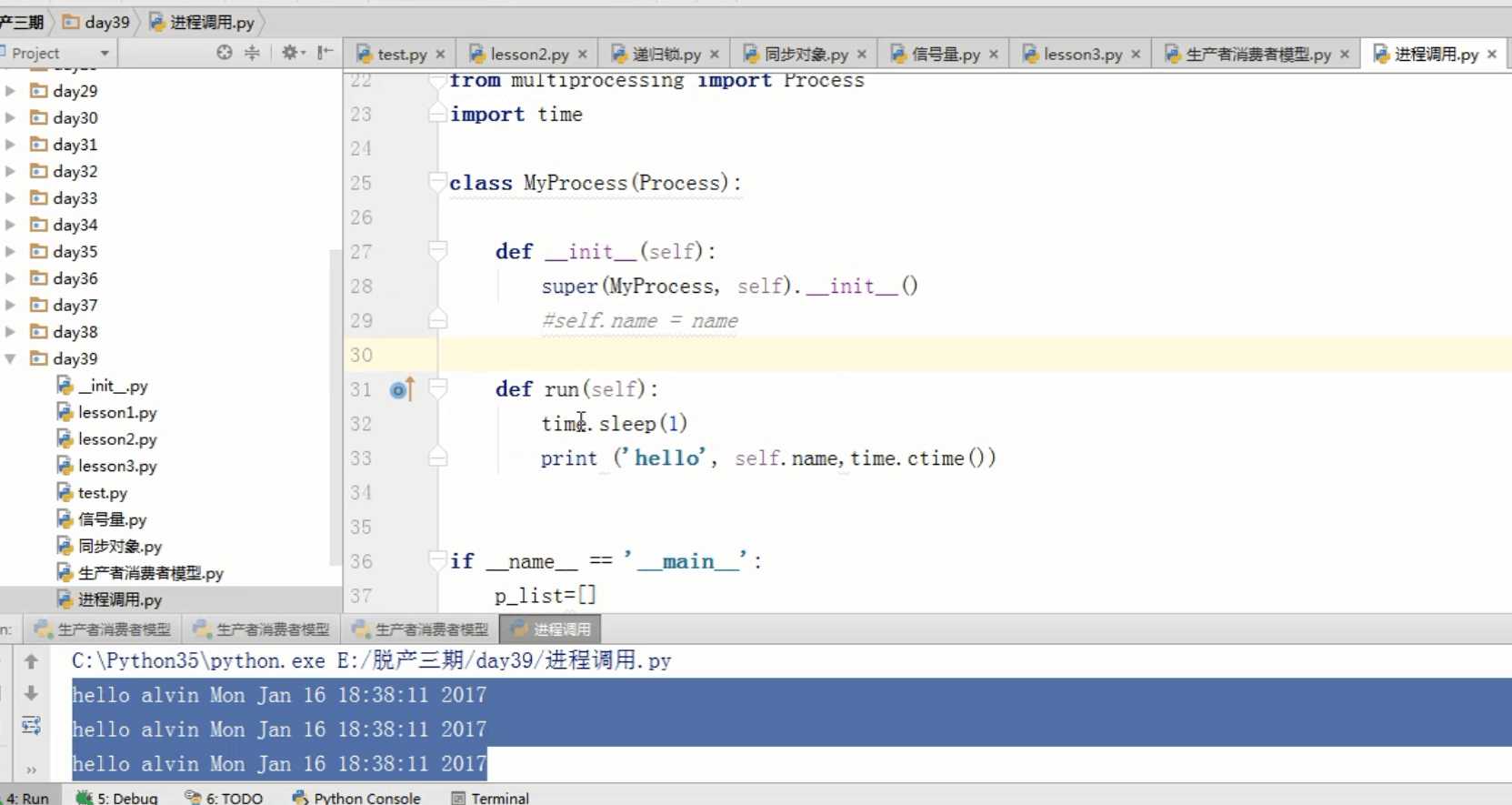This screenshot has height=805, width=1512.
Task: Click the overriding method gutter icon
Action: [401, 390]
